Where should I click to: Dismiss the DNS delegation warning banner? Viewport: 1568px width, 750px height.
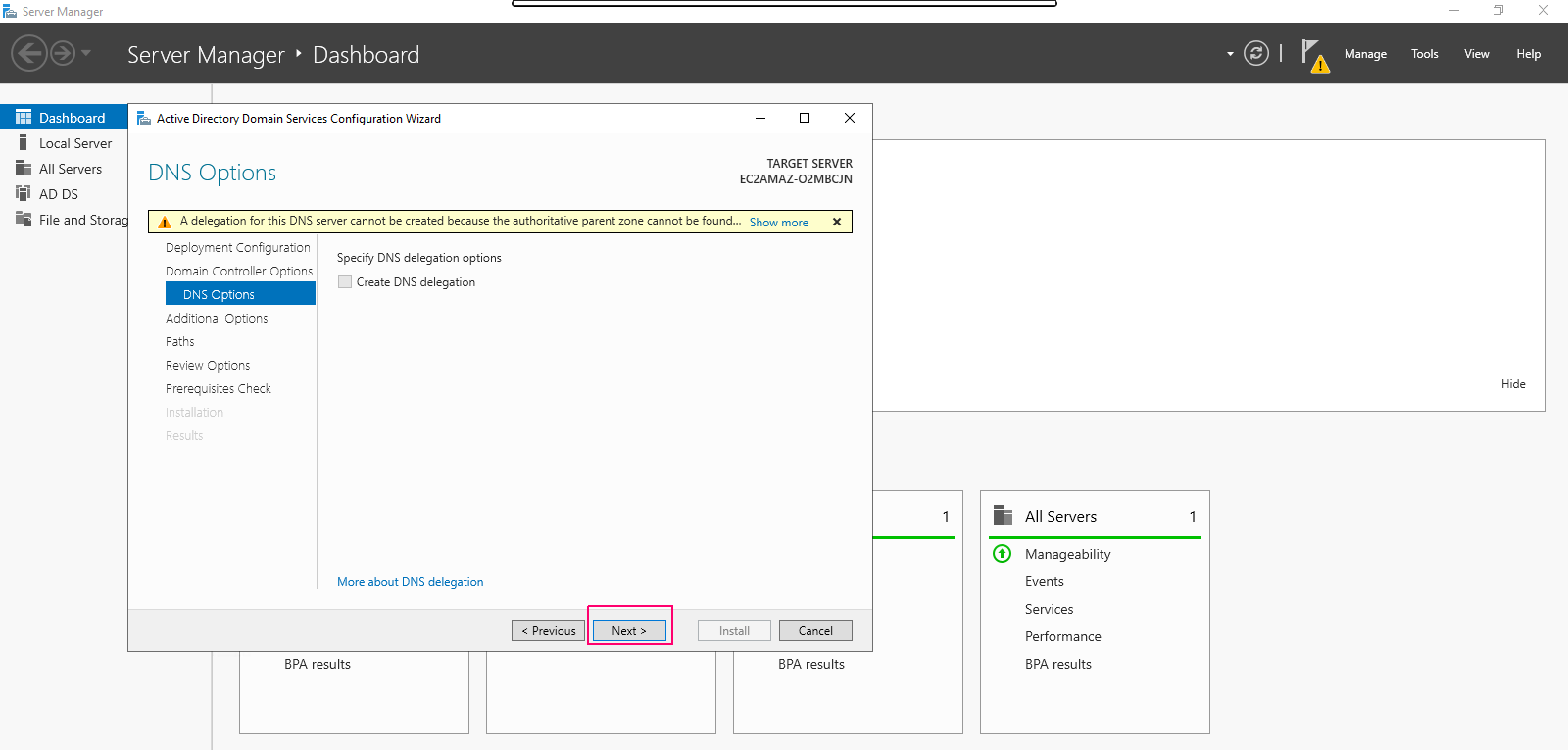point(837,222)
